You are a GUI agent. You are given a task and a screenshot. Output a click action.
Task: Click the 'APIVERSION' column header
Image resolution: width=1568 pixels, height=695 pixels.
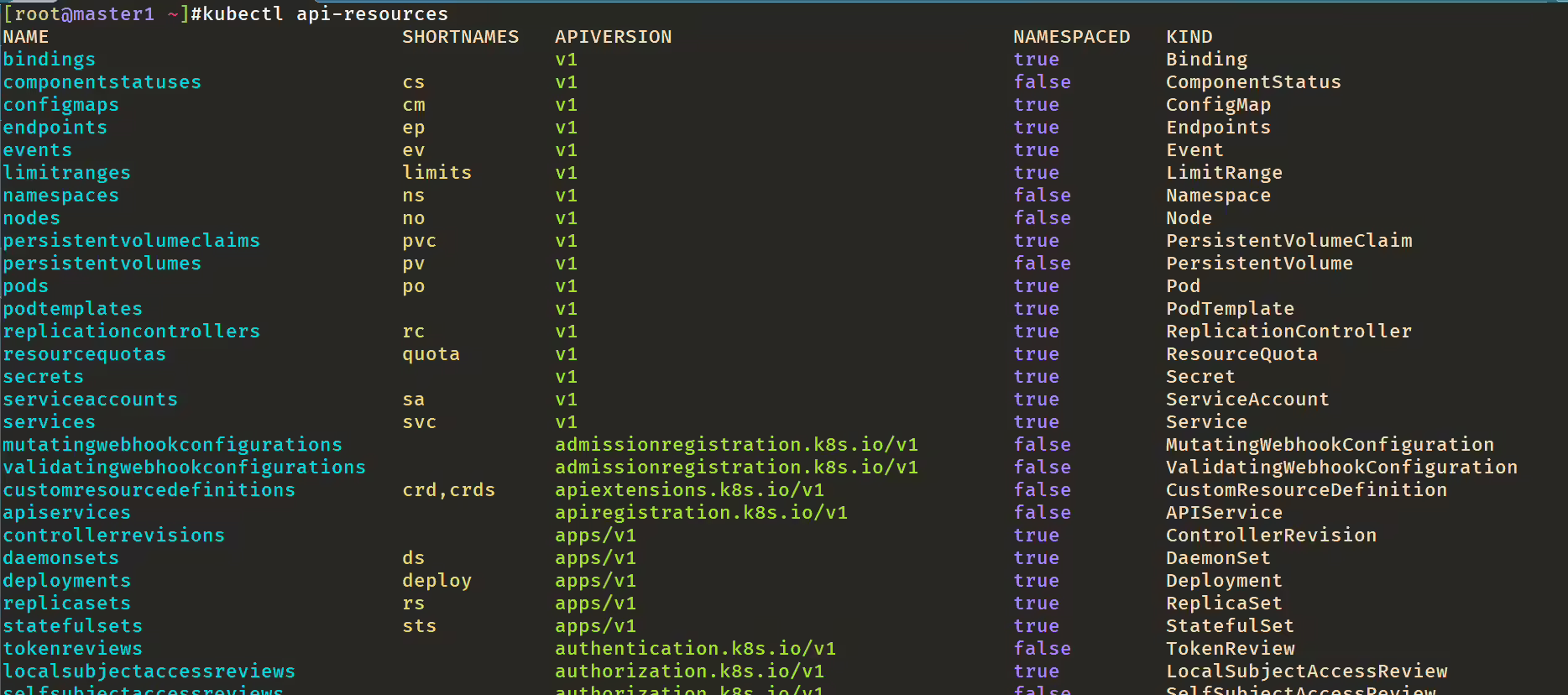coord(614,37)
